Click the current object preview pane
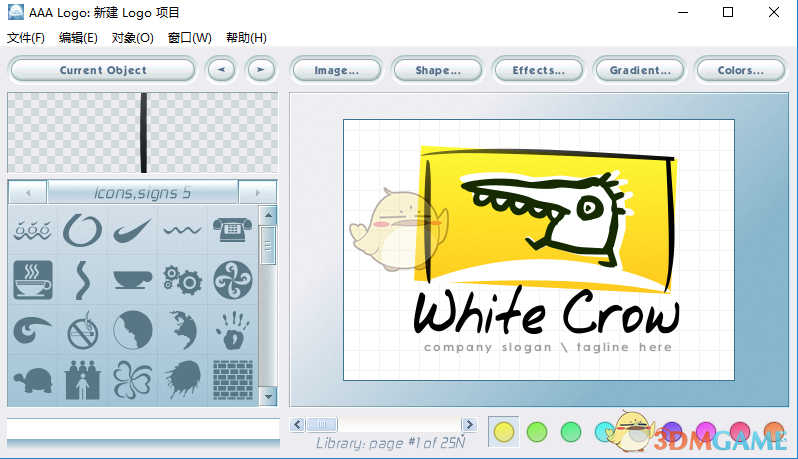The image size is (798, 459). tap(142, 133)
